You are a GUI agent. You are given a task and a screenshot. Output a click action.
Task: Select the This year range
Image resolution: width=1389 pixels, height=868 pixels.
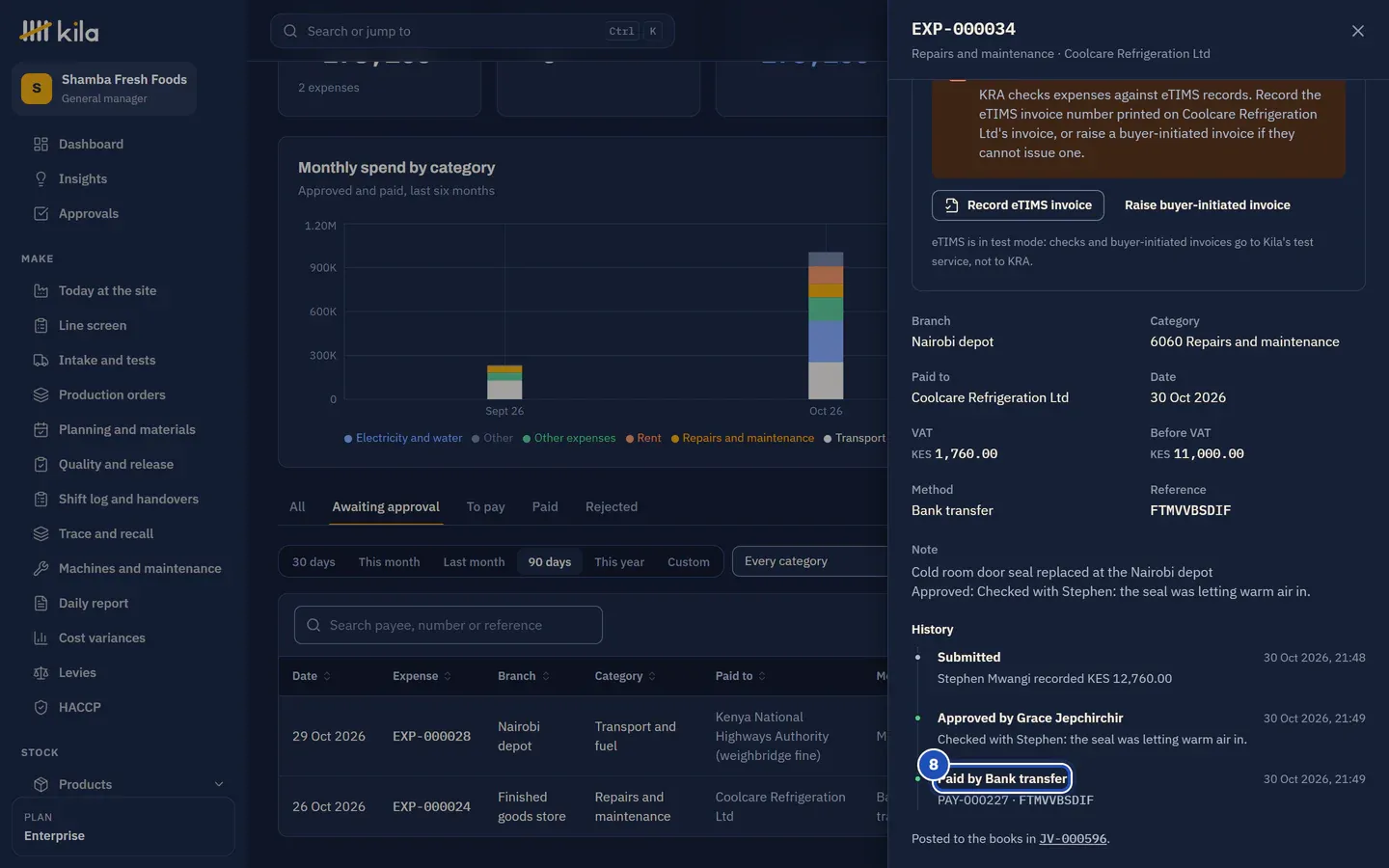(619, 562)
